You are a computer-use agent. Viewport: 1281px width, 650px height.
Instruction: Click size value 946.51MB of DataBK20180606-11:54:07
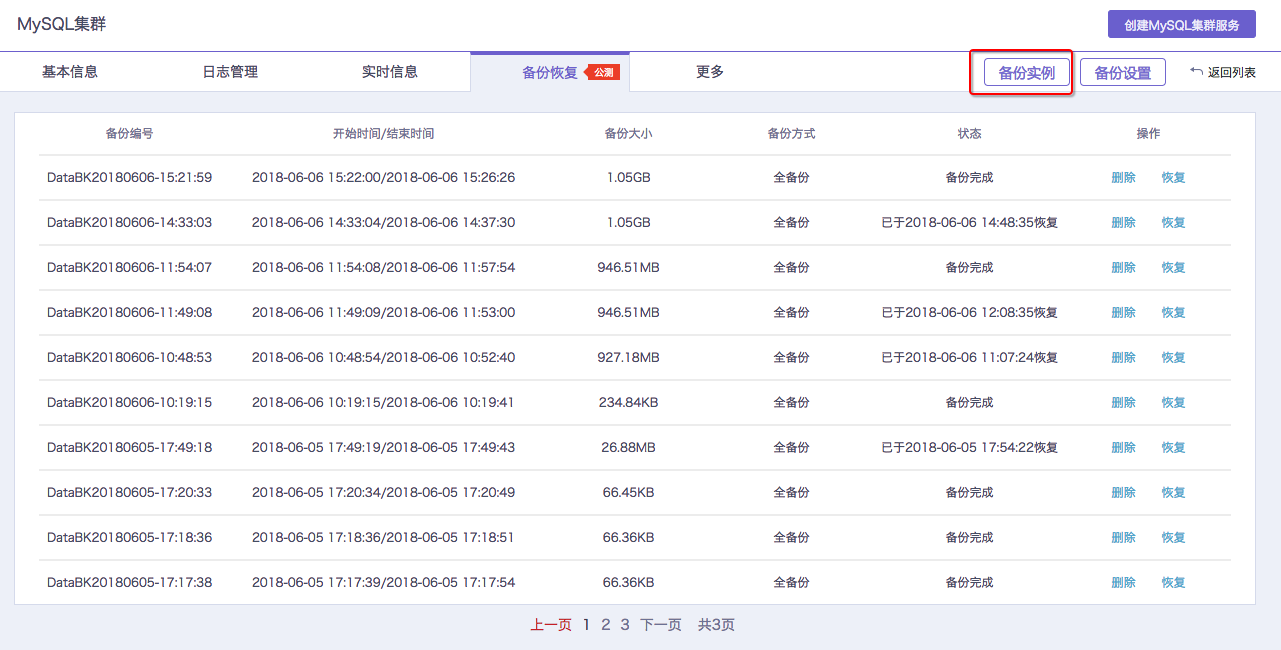coord(629,268)
